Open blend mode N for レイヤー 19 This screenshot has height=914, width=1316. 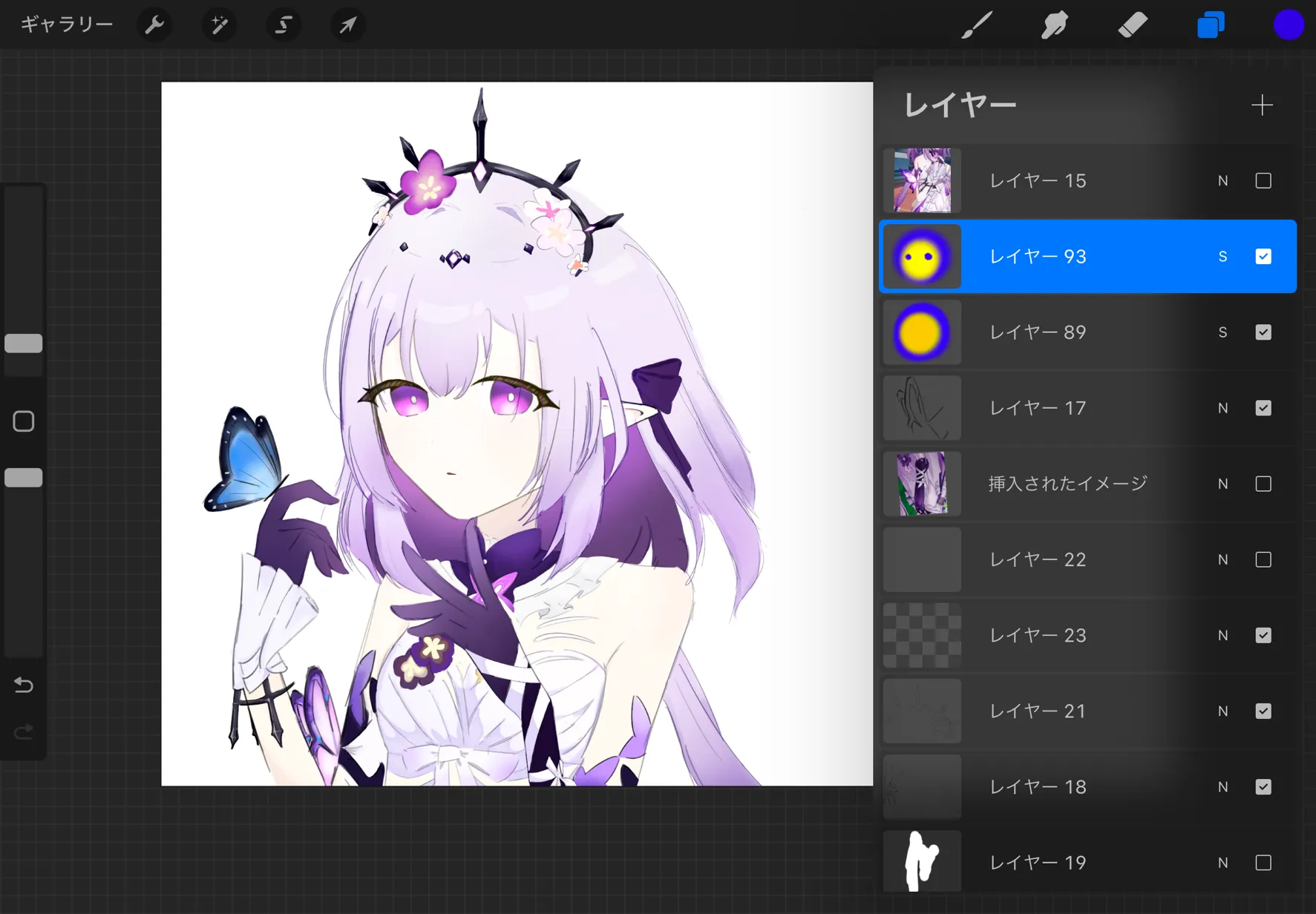[x=1223, y=863]
